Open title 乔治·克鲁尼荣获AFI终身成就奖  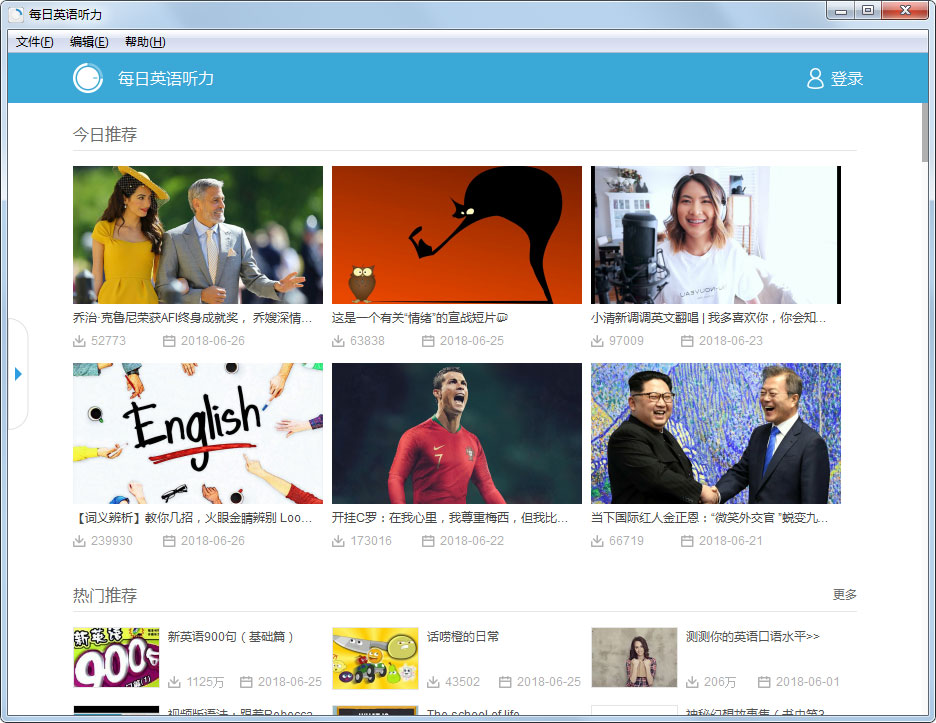(192, 318)
